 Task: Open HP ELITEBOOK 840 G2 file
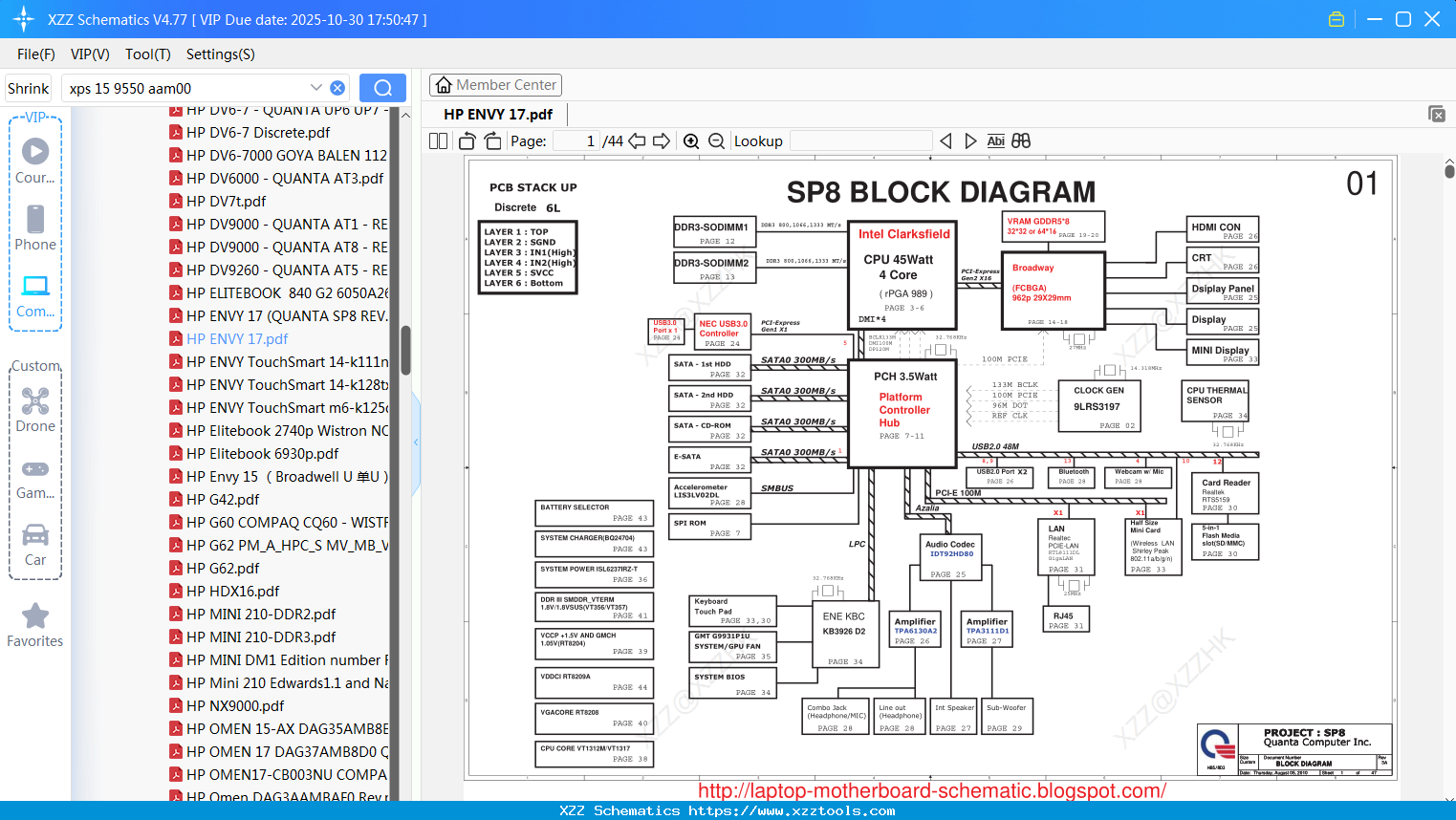click(x=287, y=293)
